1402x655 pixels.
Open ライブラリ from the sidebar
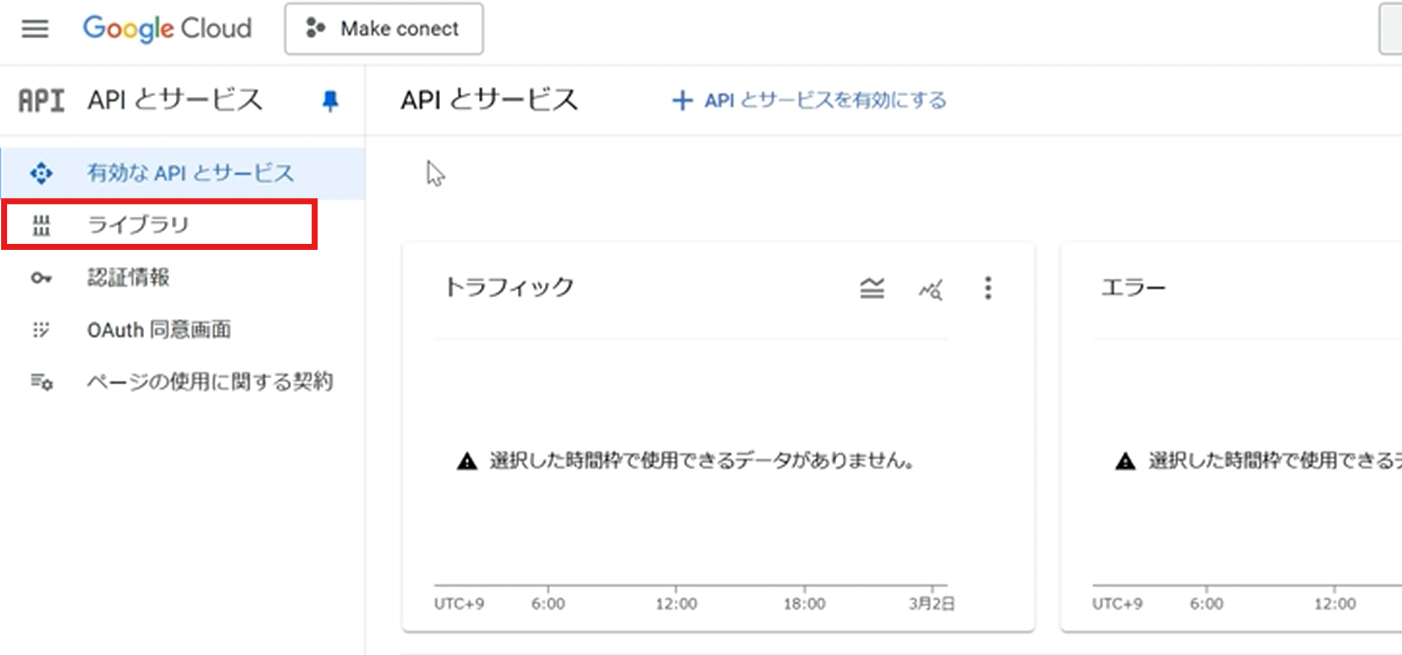[x=138, y=225]
